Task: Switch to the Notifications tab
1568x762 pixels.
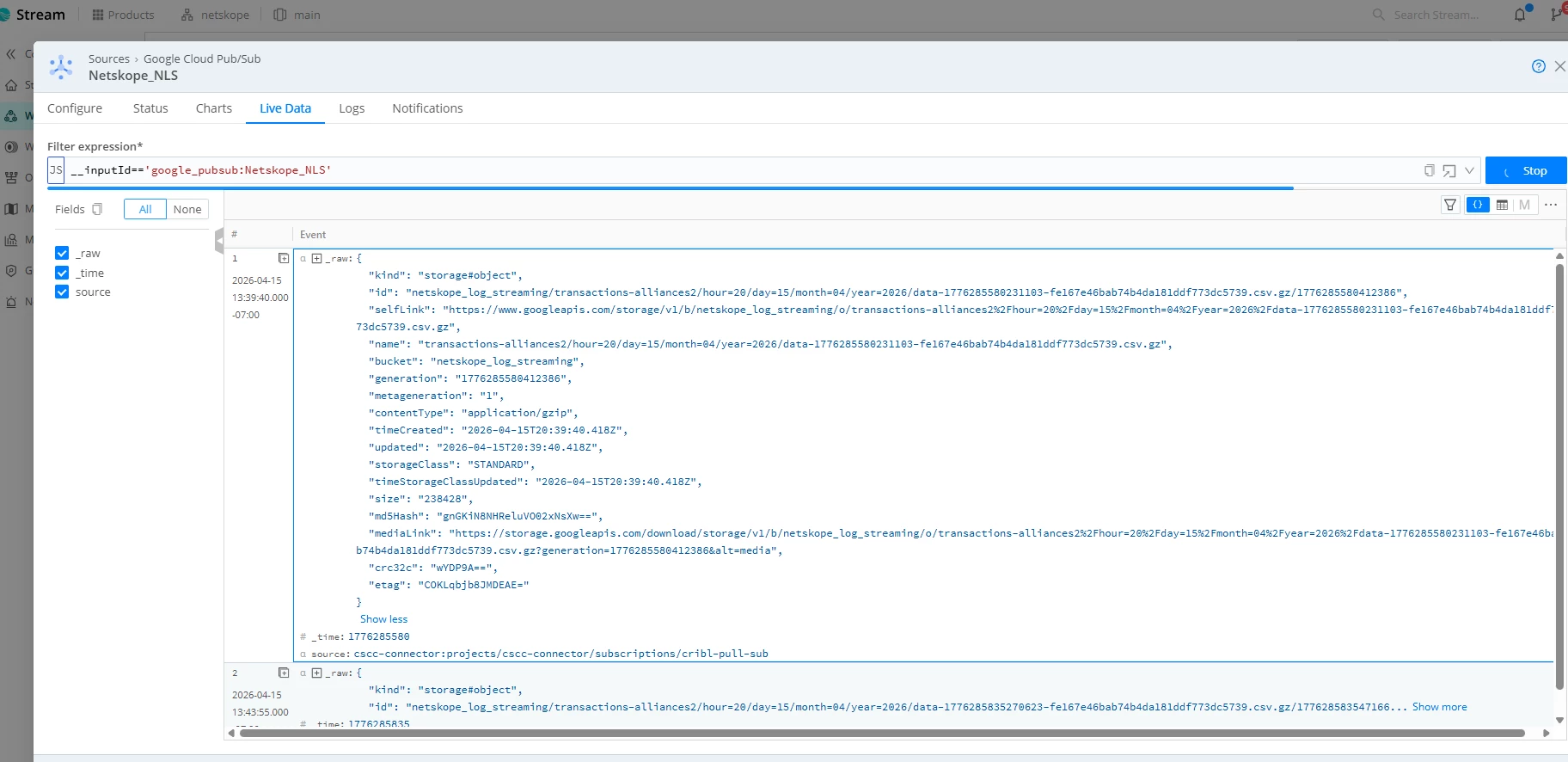Action: coord(427,108)
